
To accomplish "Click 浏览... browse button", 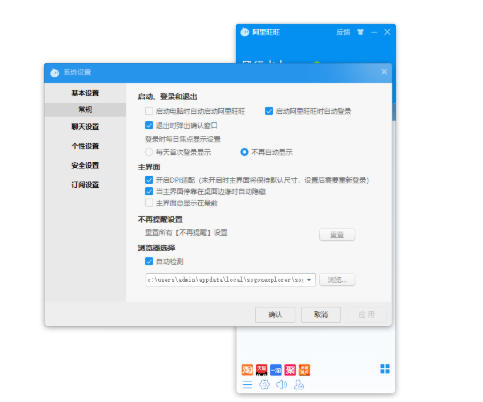I will click(x=337, y=280).
